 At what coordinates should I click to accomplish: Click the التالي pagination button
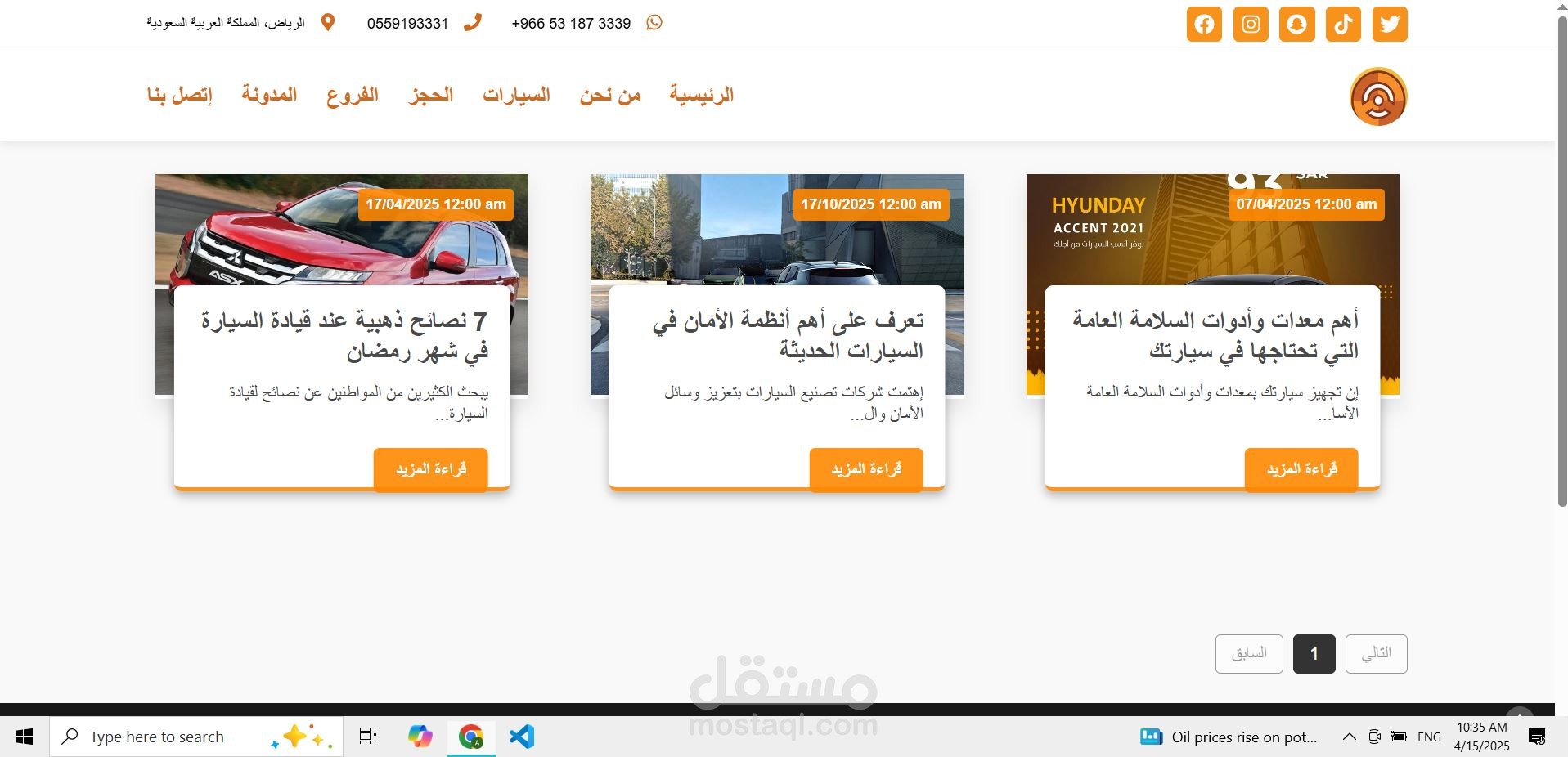(1377, 653)
